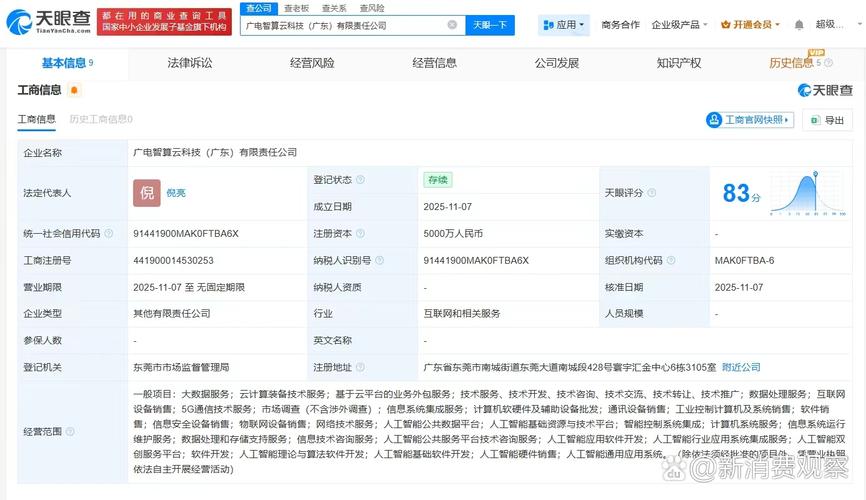The width and height of the screenshot is (866, 500).
Task: Click the VIP crown icon of 开通会员
Action: pyautogui.click(x=726, y=25)
